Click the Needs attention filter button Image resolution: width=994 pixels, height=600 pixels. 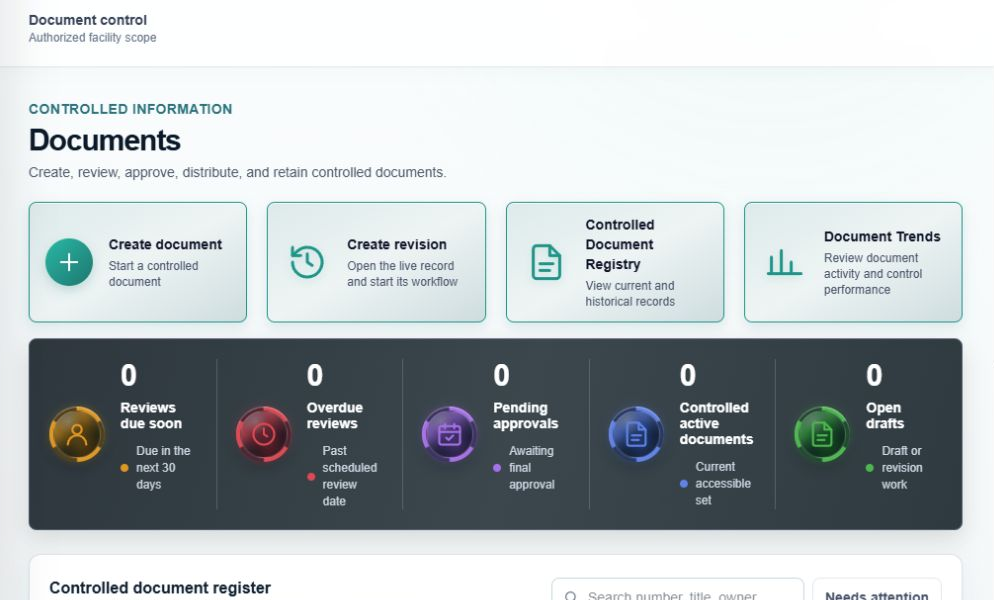coord(877,594)
